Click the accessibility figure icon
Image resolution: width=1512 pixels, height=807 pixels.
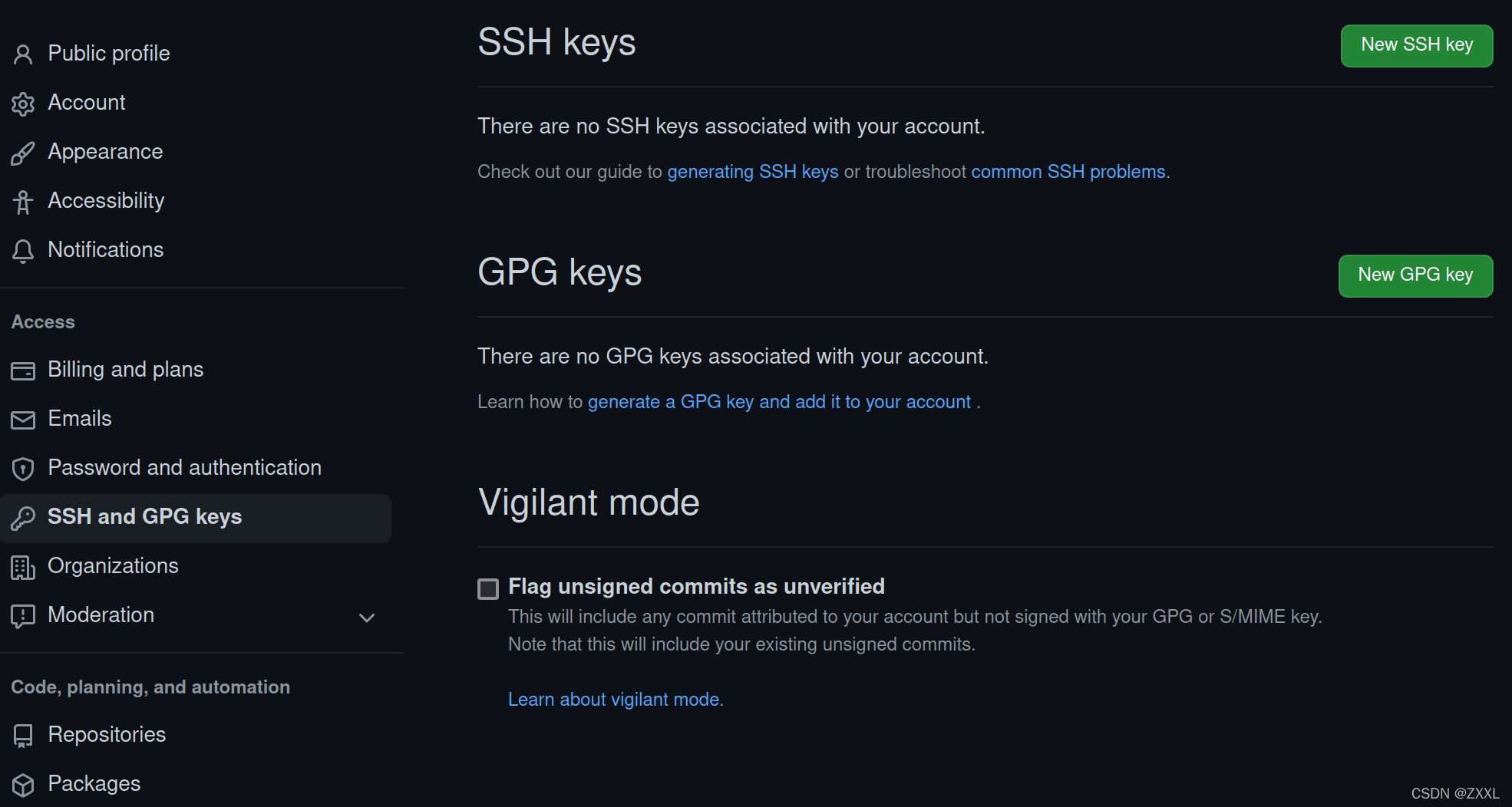23,202
